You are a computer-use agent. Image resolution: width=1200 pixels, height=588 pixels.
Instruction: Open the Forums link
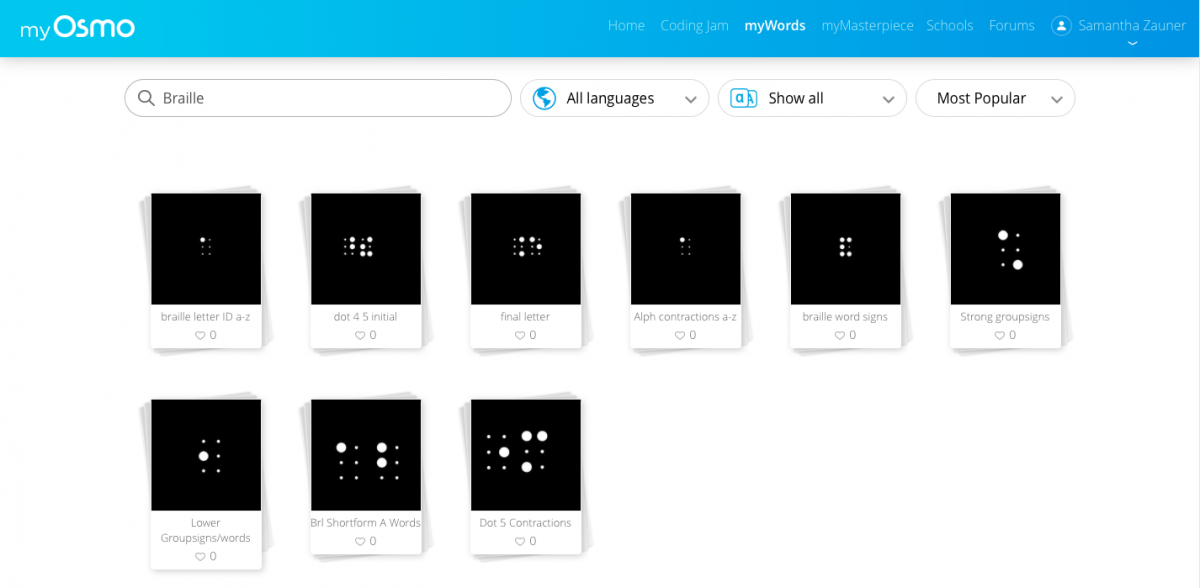pyautogui.click(x=1011, y=25)
